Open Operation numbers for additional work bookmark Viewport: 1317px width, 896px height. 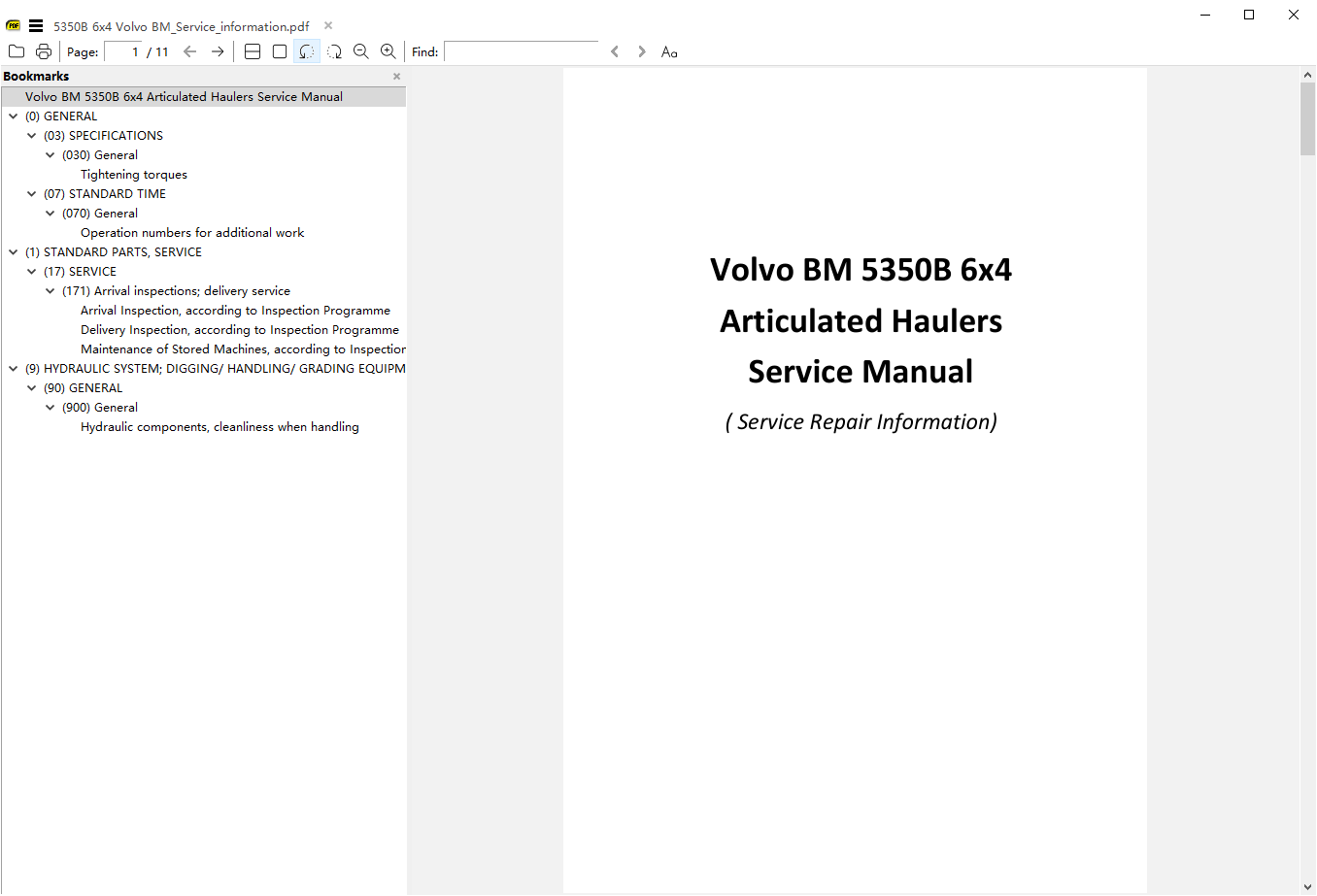[192, 232]
